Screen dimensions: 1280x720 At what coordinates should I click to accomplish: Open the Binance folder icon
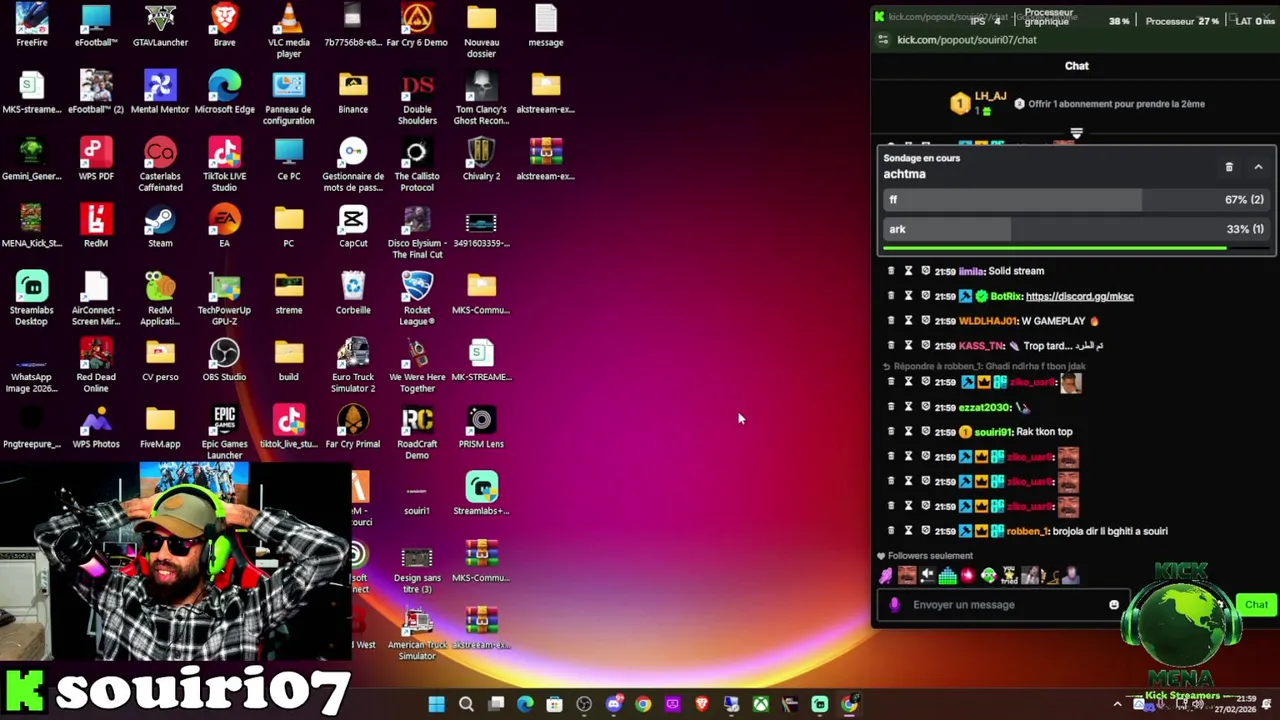(x=353, y=93)
